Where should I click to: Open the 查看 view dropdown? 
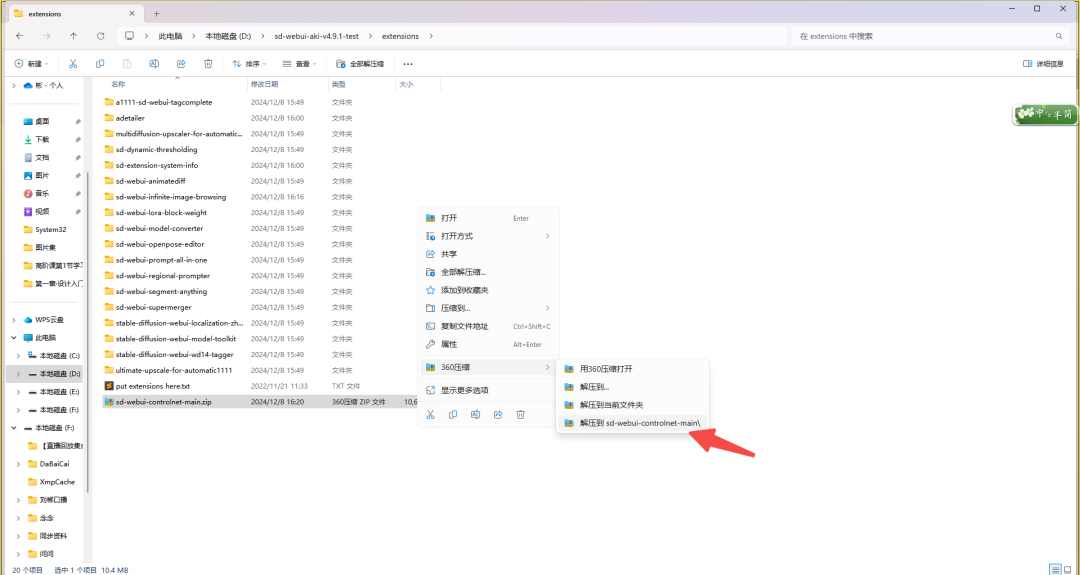point(300,64)
